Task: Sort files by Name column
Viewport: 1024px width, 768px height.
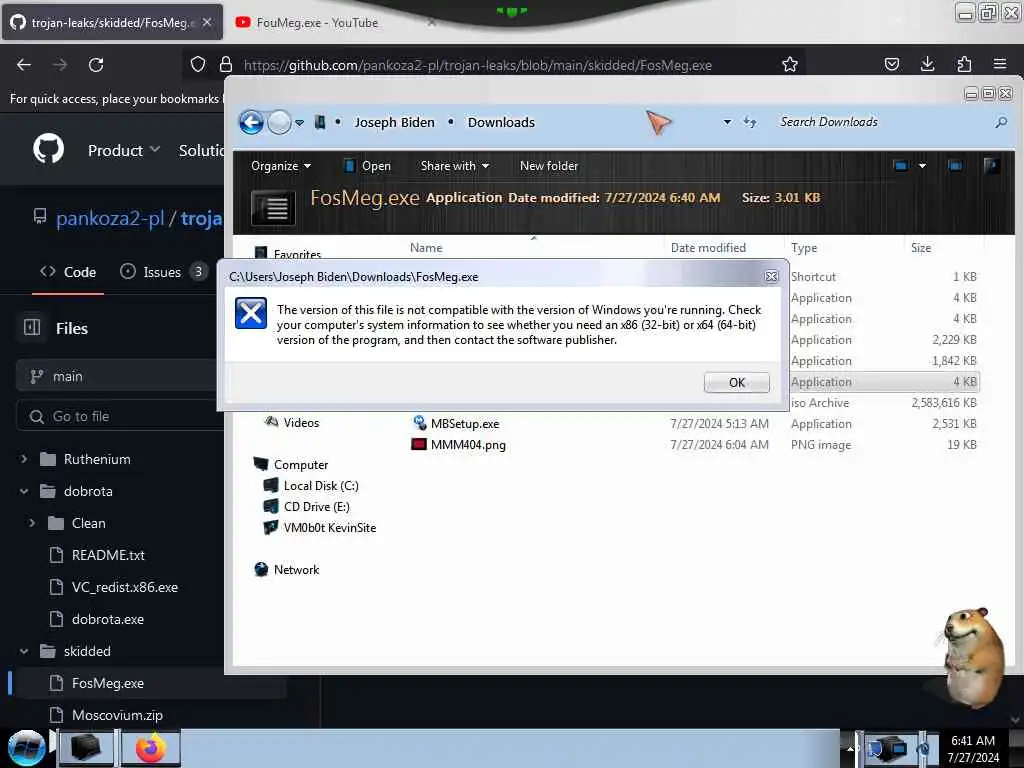Action: coord(426,248)
